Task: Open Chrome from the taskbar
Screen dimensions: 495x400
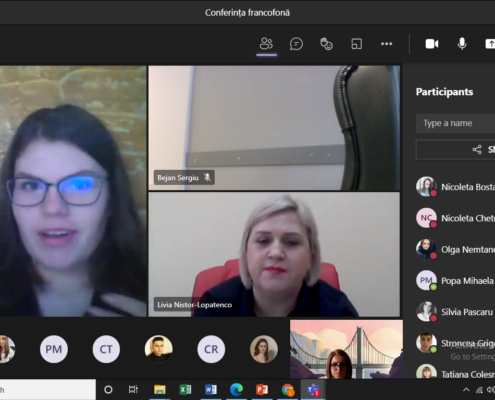Action: click(x=288, y=389)
